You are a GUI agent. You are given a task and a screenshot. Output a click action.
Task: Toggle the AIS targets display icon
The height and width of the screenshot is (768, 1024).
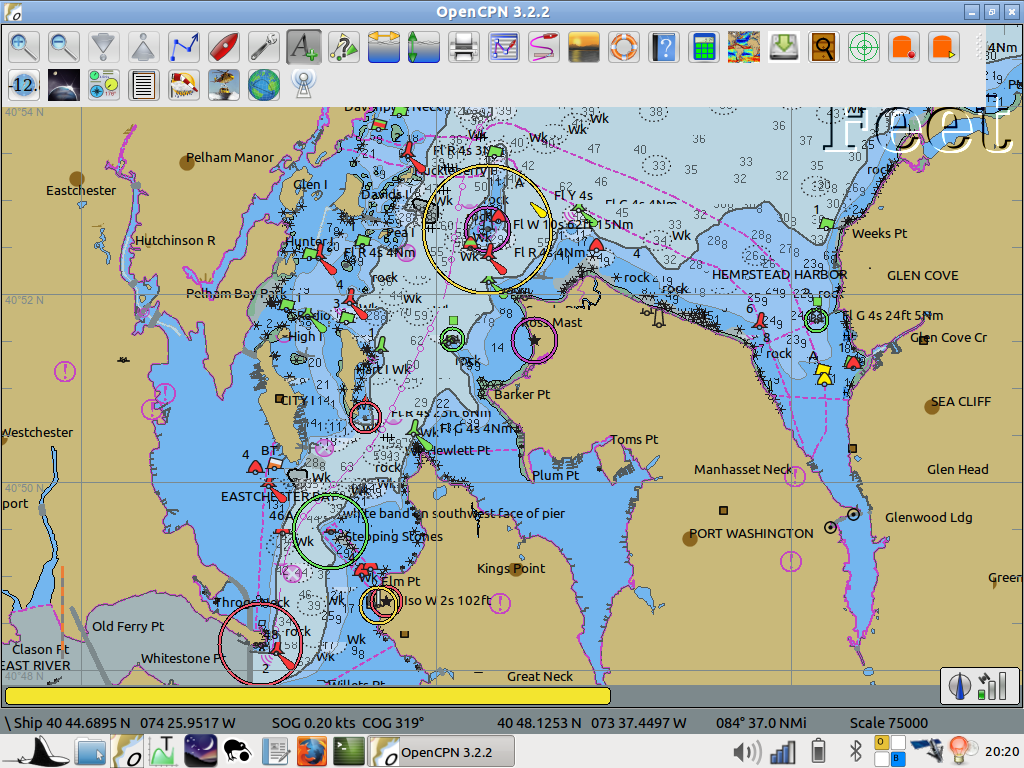[344, 47]
